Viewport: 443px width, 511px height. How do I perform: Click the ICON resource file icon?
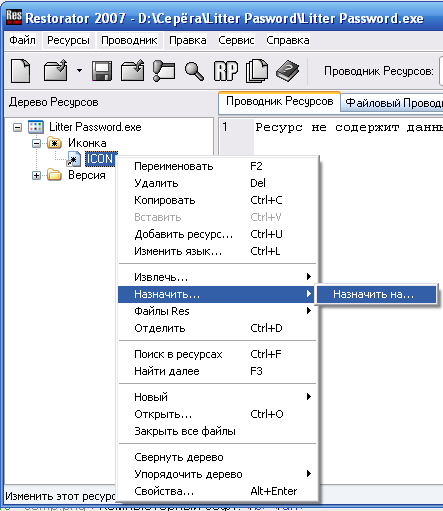click(73, 159)
